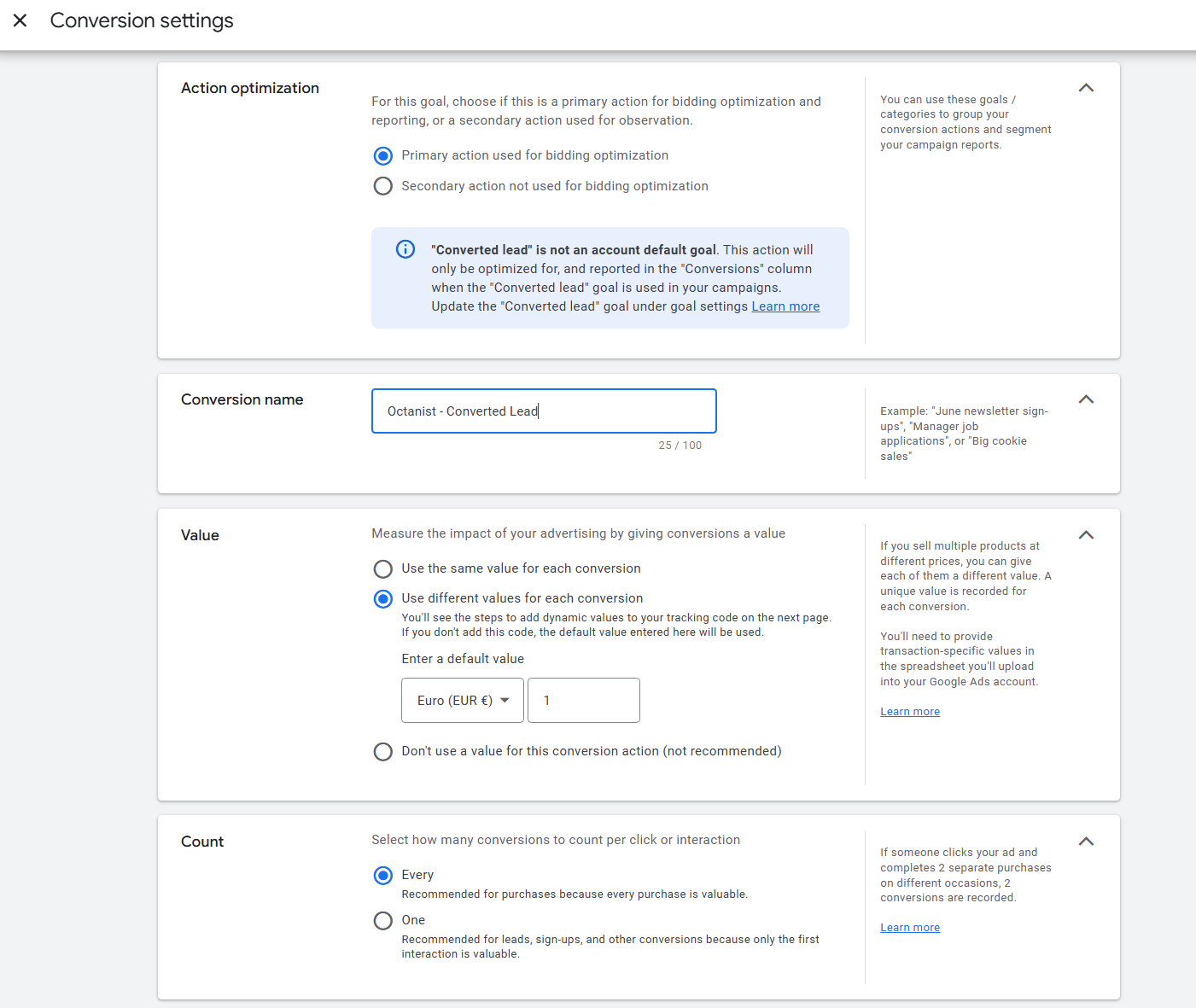Click the info icon in the blue notice
The height and width of the screenshot is (1008, 1196).
(405, 249)
